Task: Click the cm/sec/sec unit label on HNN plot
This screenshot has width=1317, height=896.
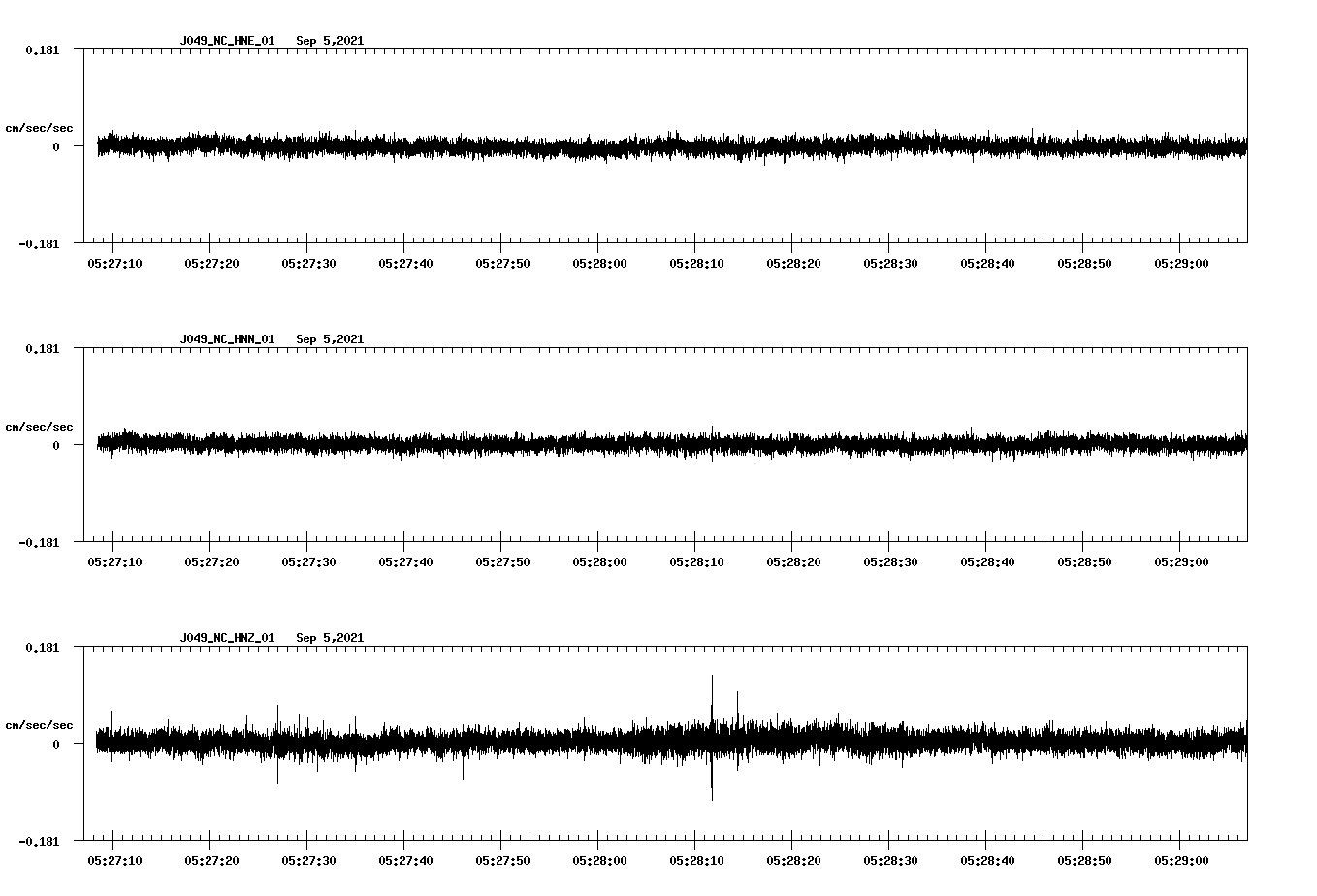Action: 39,427
